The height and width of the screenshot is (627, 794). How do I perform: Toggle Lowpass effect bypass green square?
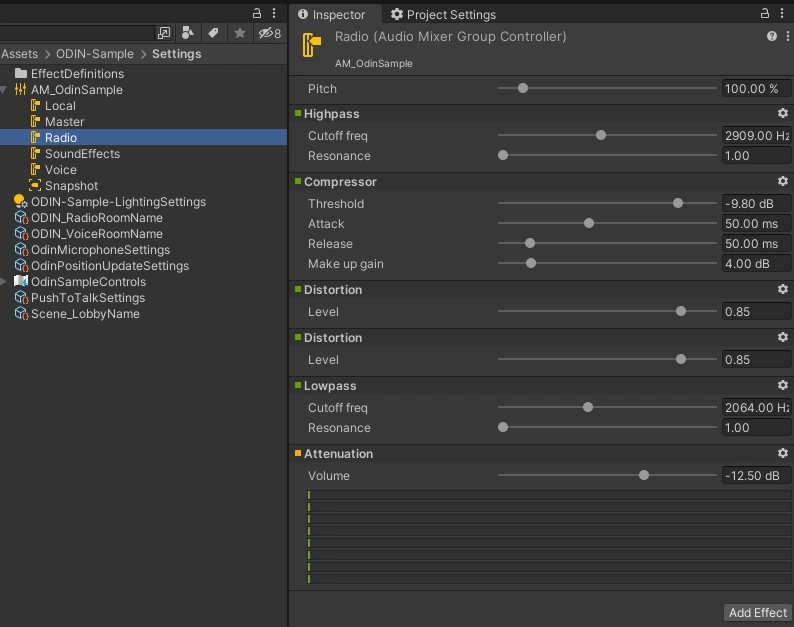point(298,385)
